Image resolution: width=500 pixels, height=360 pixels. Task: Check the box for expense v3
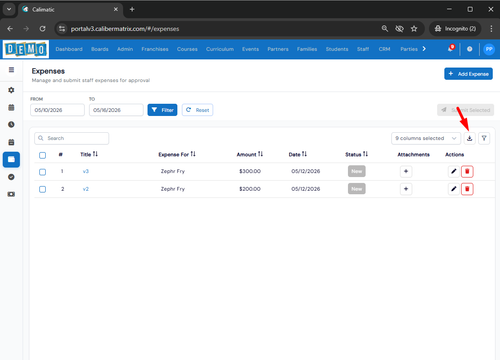42,172
